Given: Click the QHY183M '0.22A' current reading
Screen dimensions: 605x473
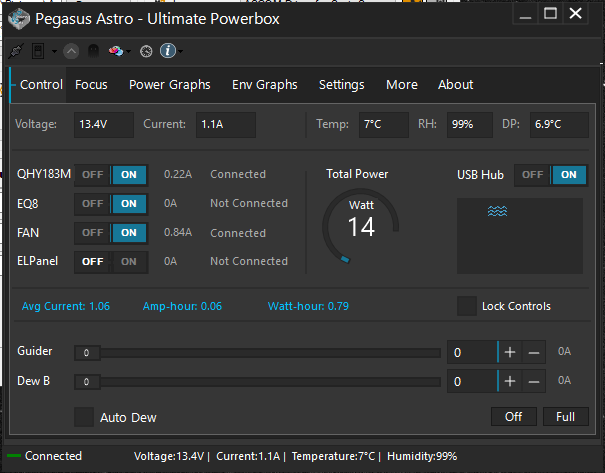Looking at the screenshot, I should [178, 174].
